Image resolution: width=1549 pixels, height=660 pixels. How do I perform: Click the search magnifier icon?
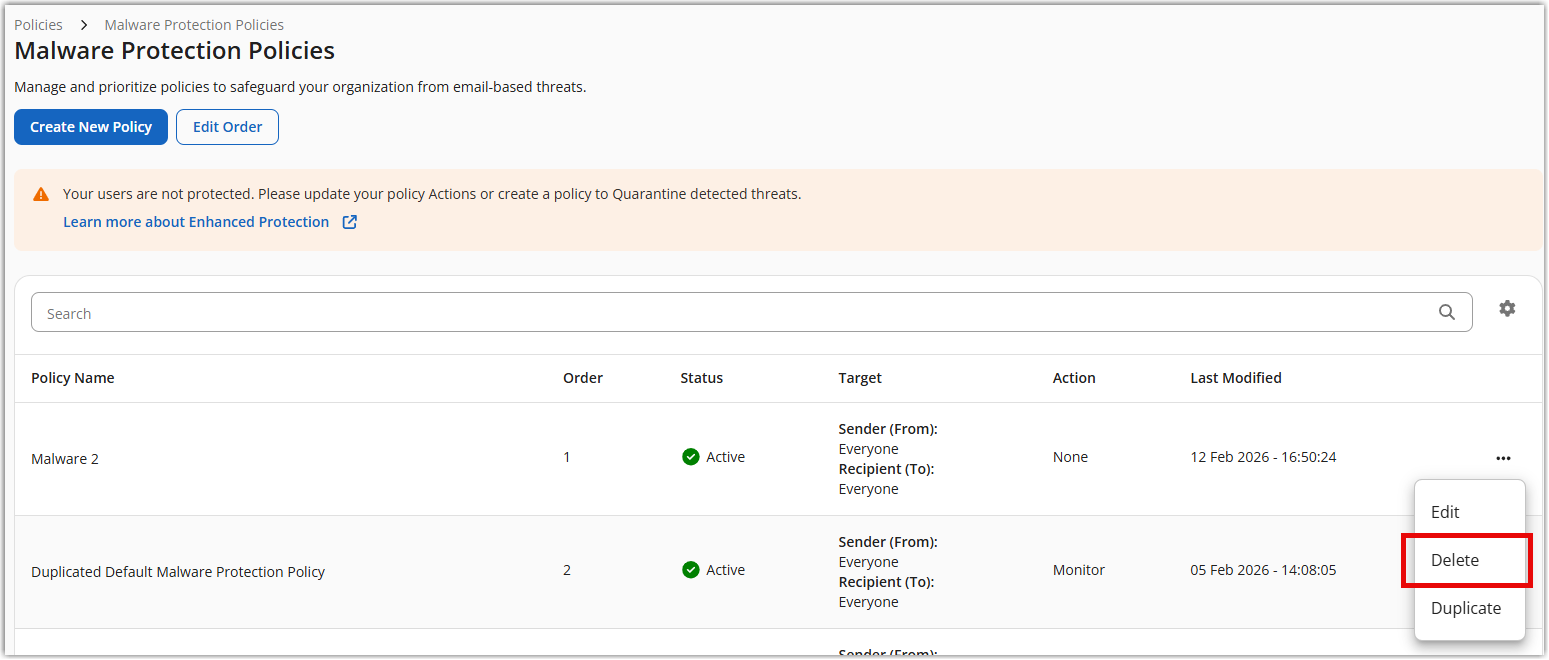click(1446, 312)
